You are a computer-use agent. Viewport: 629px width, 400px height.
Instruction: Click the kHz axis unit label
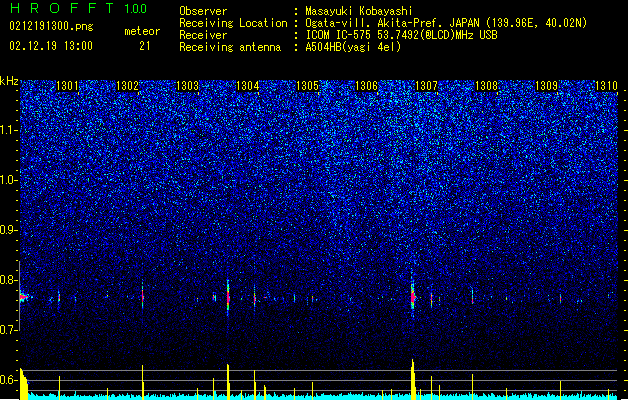click(9, 81)
